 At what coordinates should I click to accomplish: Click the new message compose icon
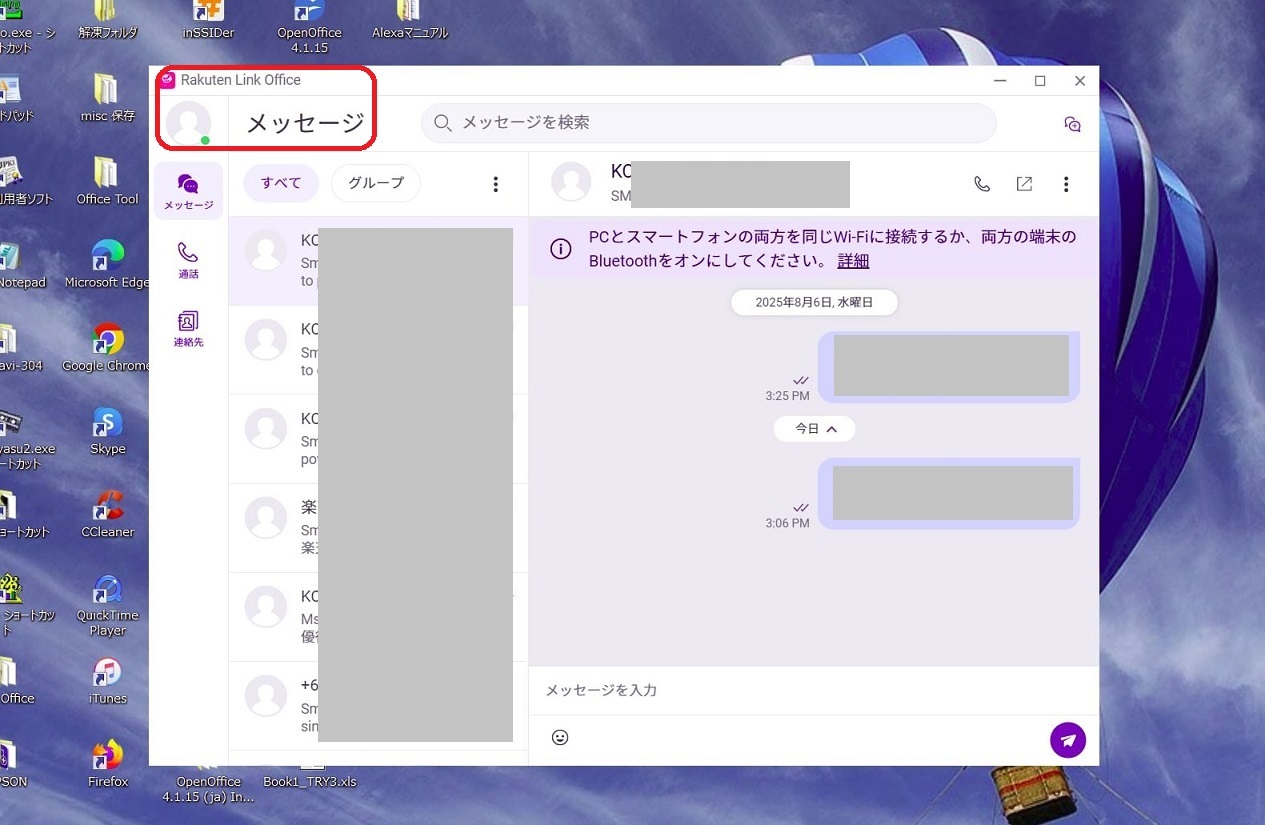pyautogui.click(x=1072, y=124)
